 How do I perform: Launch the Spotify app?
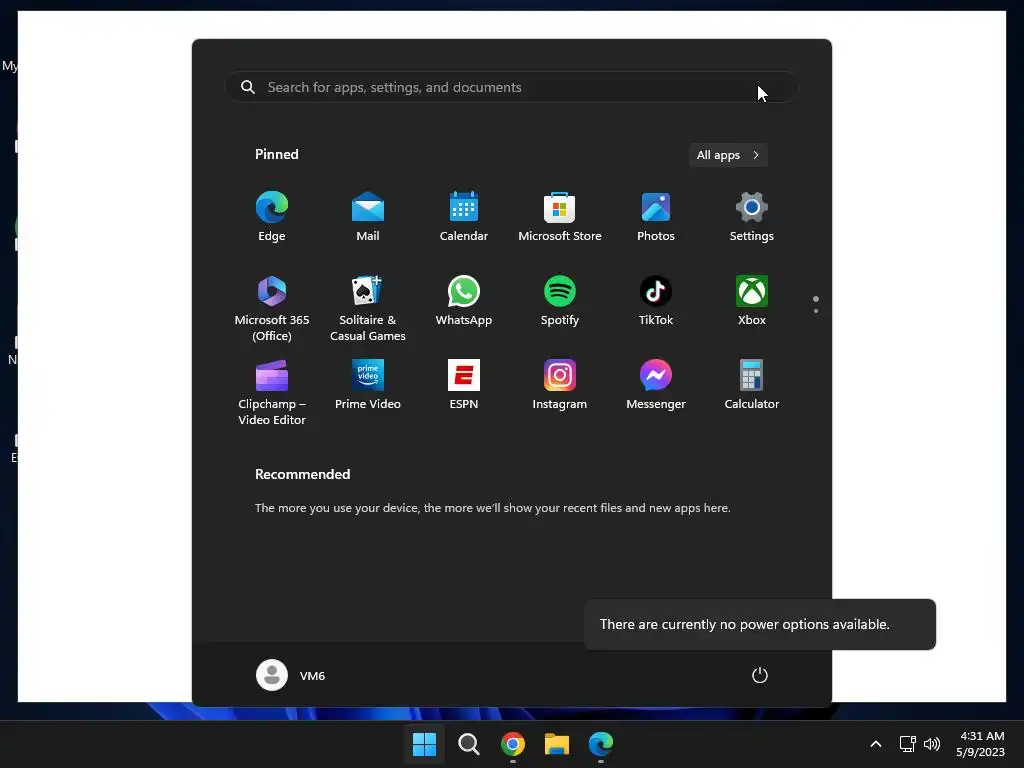[560, 301]
